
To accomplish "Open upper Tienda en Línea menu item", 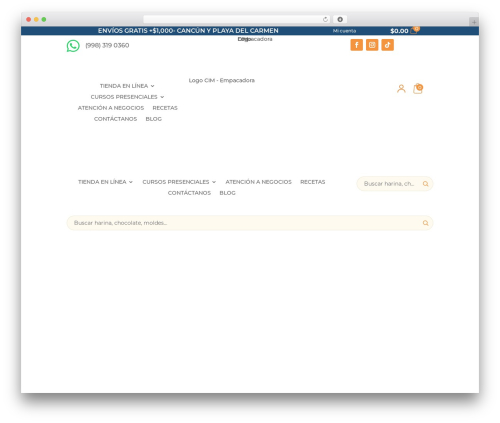I will click(124, 86).
